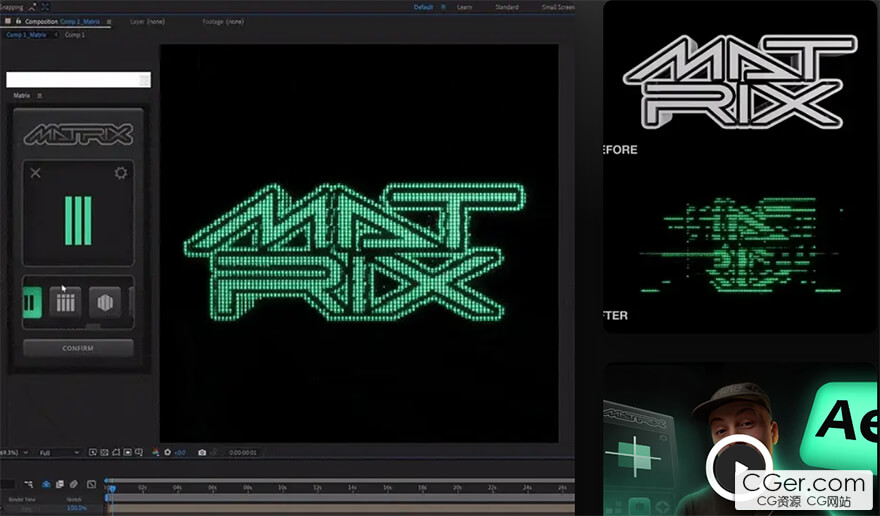Click the BEFORE white Matrix logo image
880x516 pixels.
(740, 81)
